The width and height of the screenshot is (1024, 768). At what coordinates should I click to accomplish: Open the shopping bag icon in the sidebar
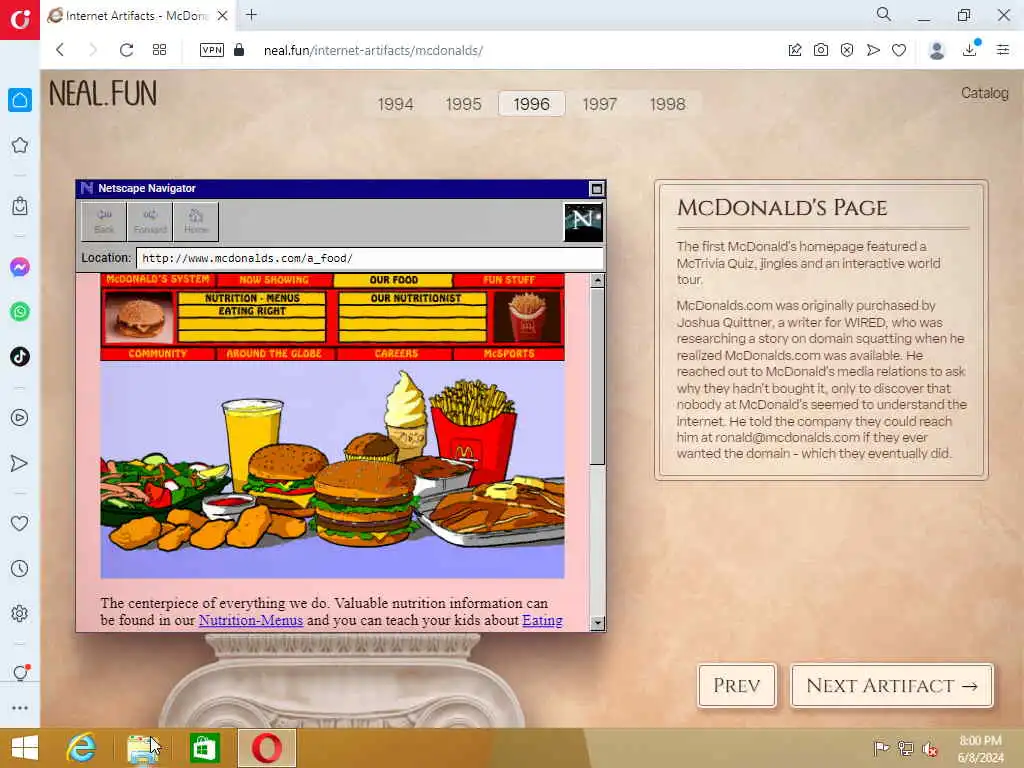click(x=20, y=206)
